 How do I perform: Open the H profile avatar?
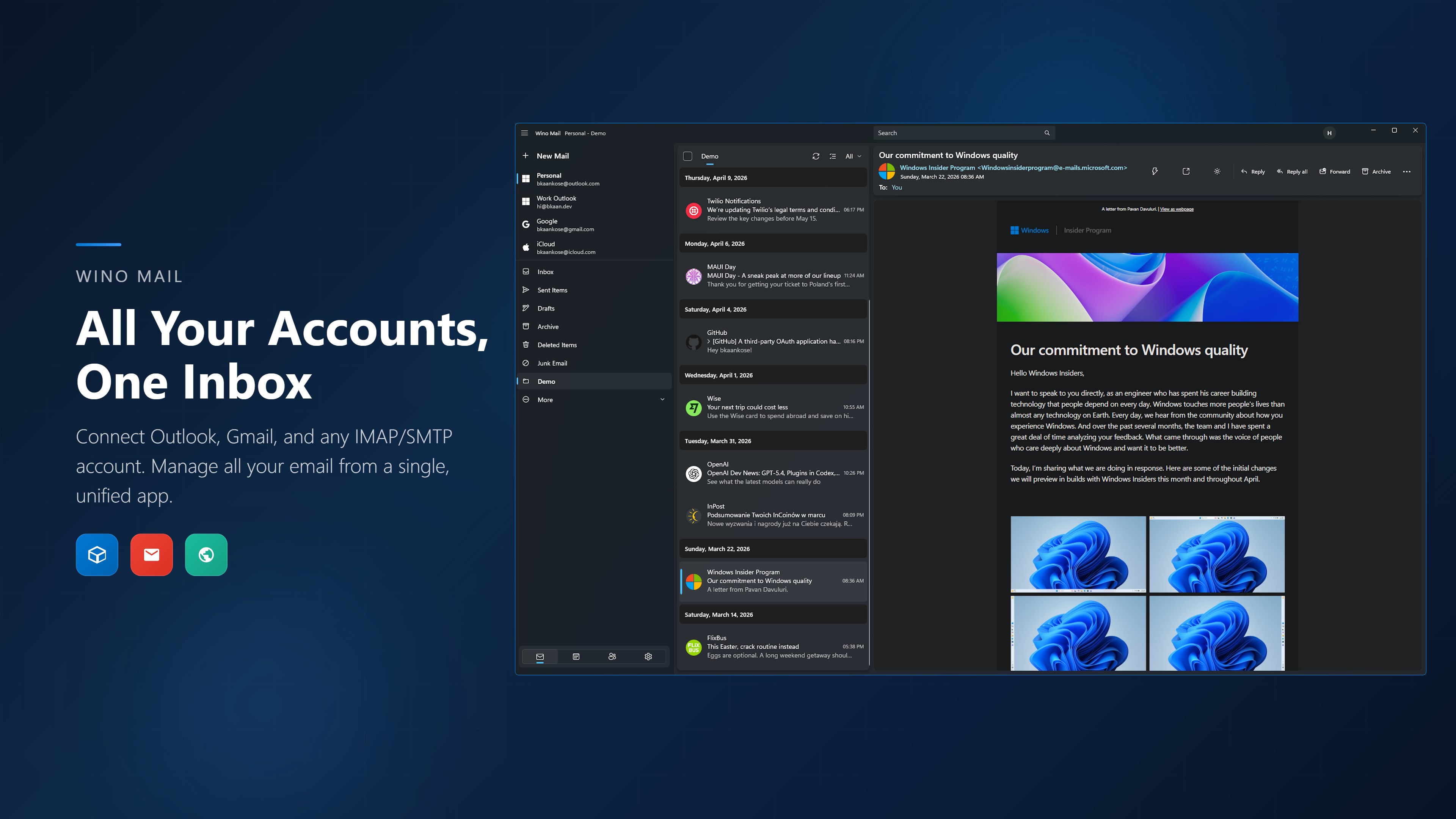1329,133
